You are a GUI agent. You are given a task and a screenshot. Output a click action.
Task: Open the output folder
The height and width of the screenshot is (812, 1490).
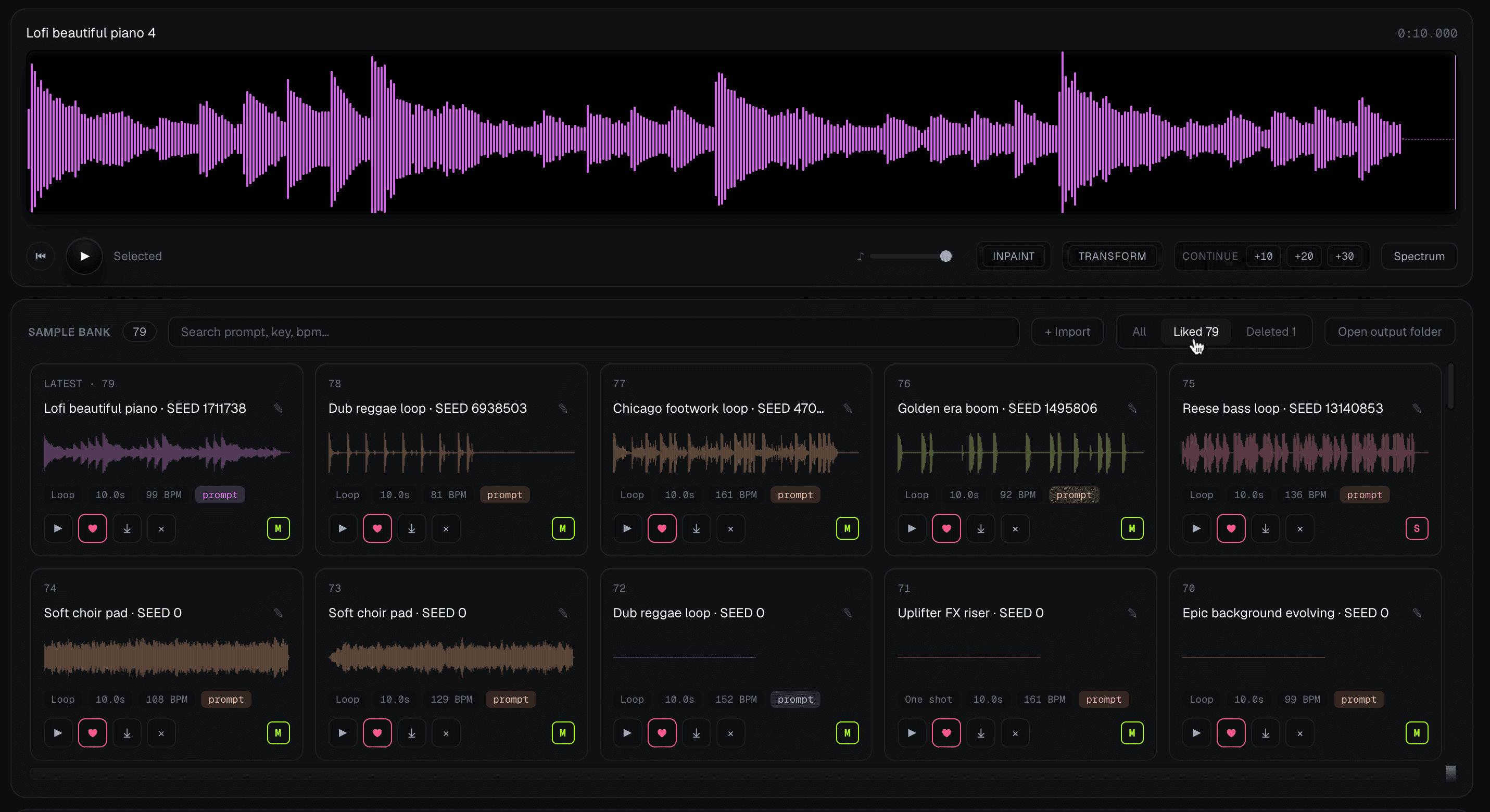tap(1390, 332)
